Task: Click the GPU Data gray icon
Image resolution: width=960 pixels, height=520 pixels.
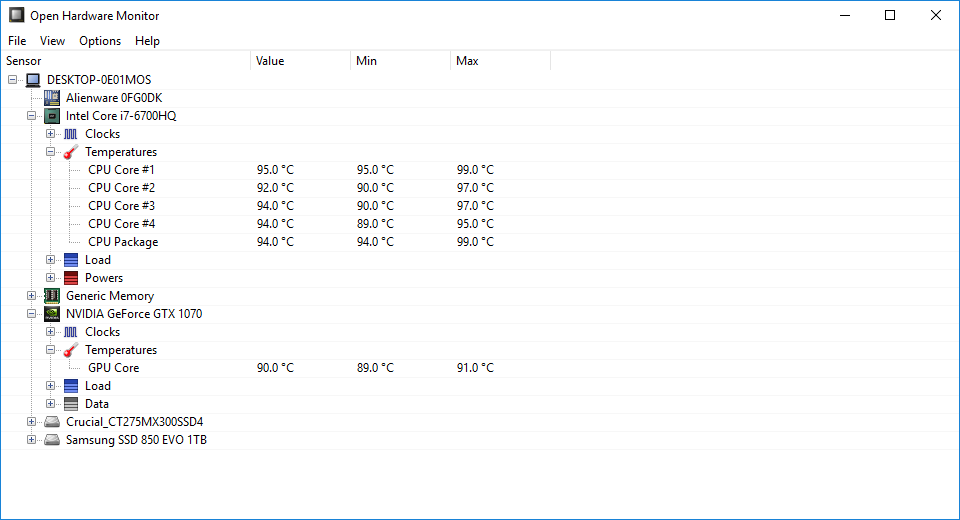Action: [71, 404]
